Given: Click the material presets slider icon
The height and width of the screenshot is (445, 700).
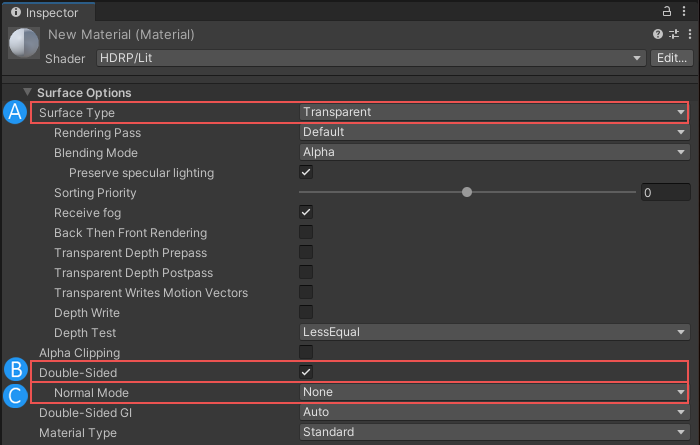Looking at the screenshot, I should pos(673,35).
